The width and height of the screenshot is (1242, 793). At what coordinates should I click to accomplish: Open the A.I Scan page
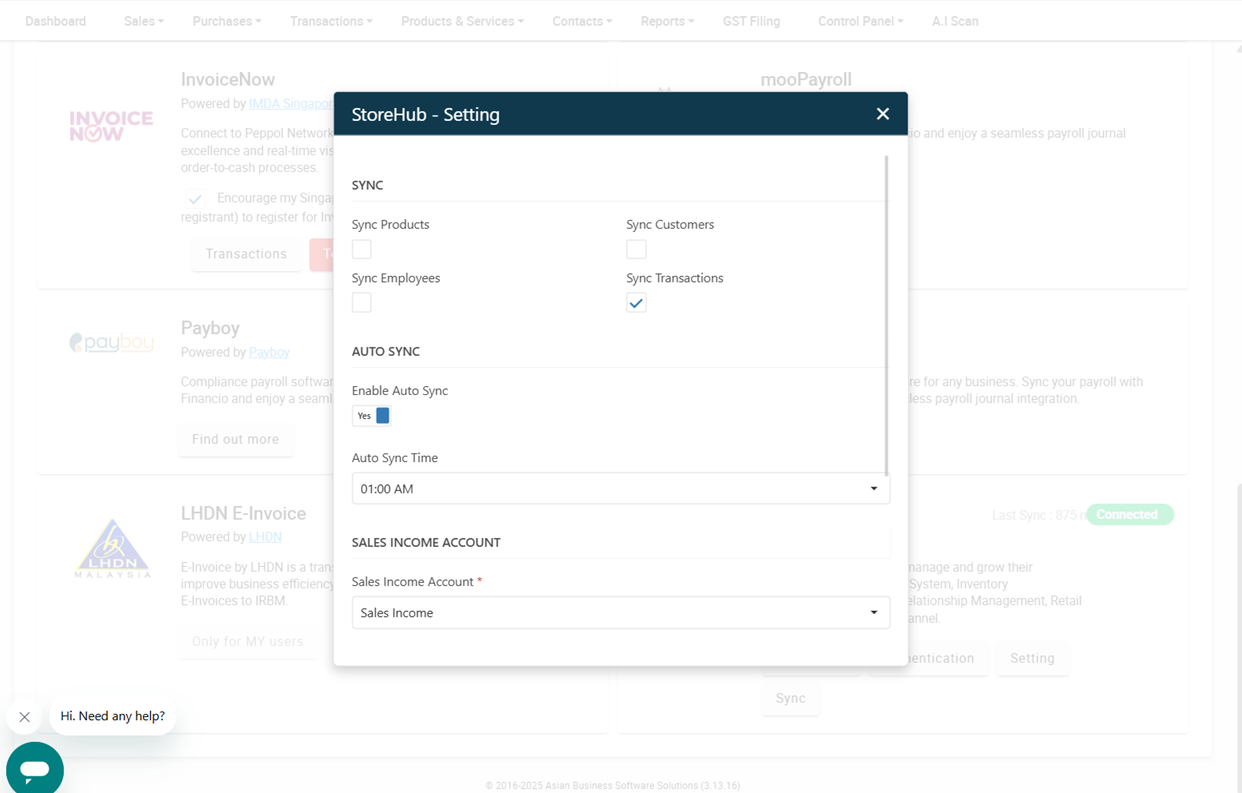click(x=955, y=21)
